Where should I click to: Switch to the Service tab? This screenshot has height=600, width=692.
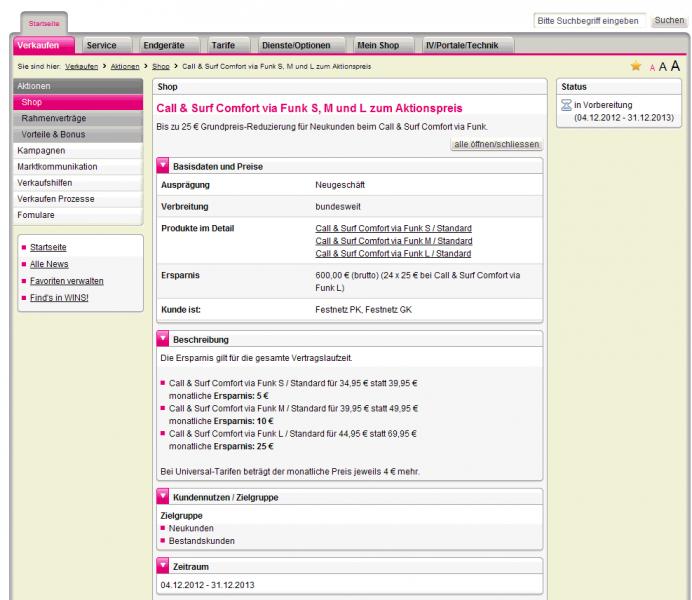[x=106, y=45]
